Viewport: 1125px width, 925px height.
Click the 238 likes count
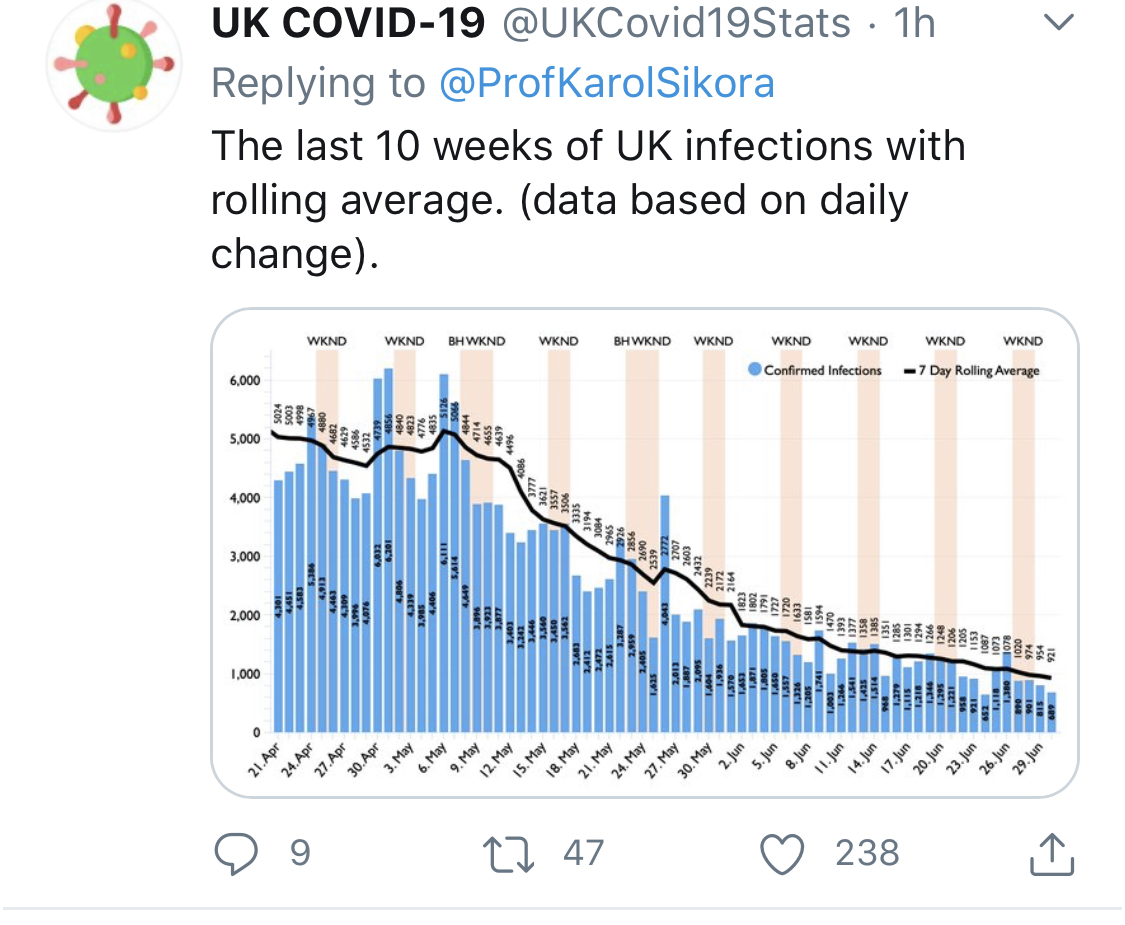[x=867, y=853]
